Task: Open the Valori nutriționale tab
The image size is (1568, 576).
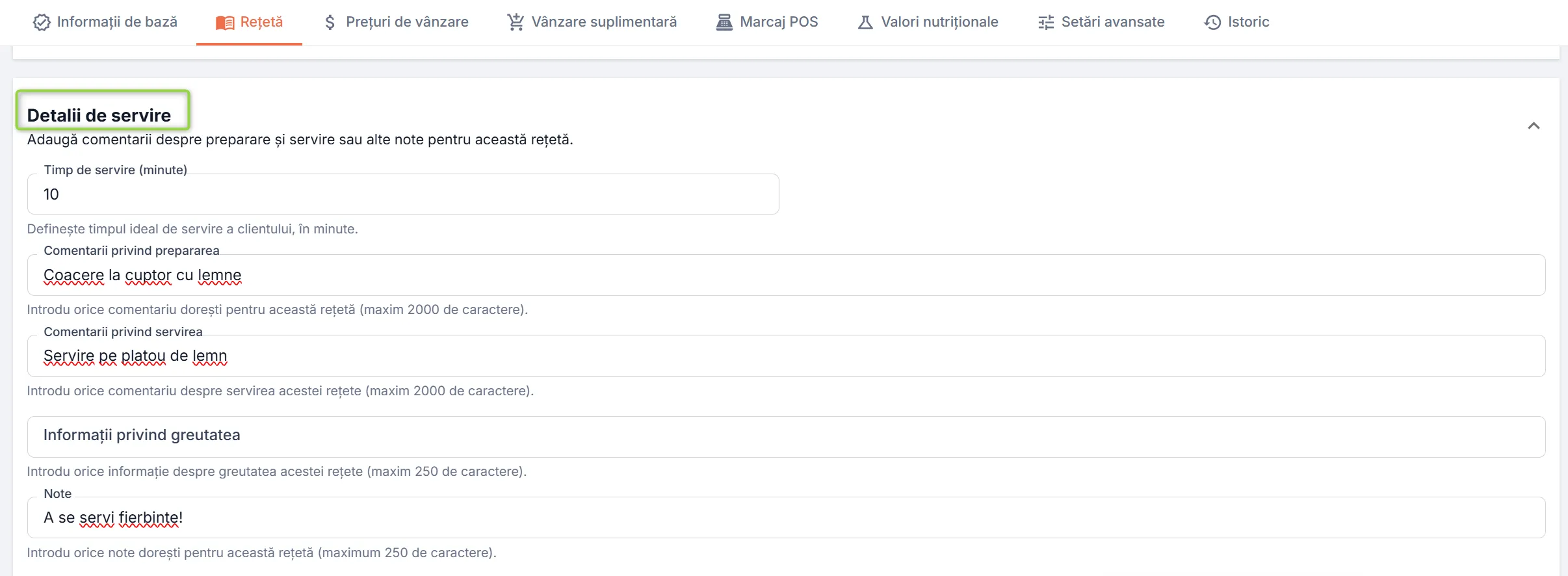Action: point(928,22)
